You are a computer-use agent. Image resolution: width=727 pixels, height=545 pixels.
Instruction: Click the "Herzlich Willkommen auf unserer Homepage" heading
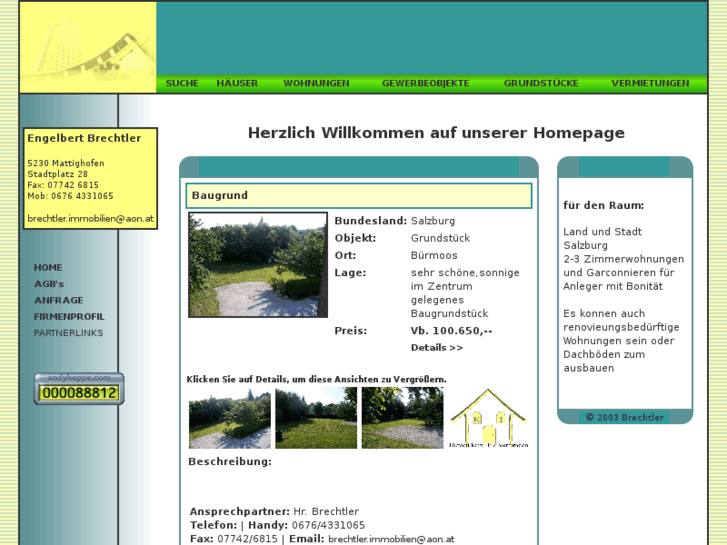pyautogui.click(x=436, y=133)
